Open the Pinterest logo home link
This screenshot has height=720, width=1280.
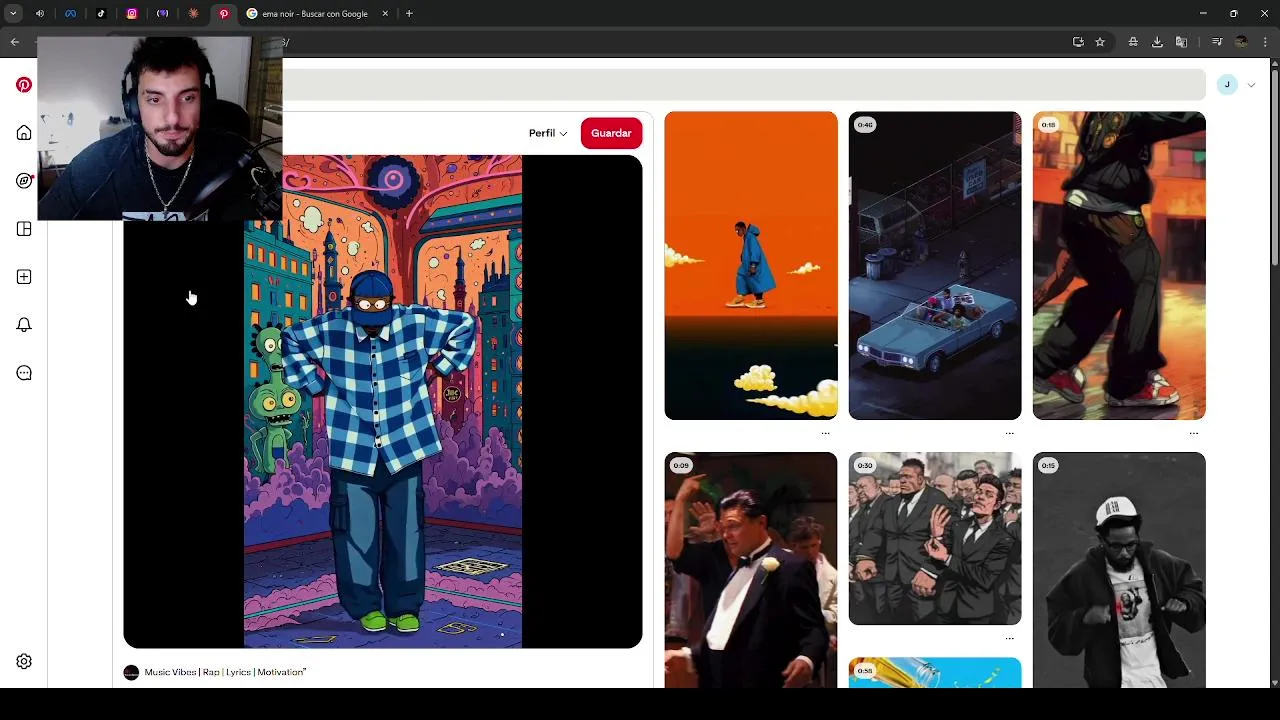(x=24, y=85)
